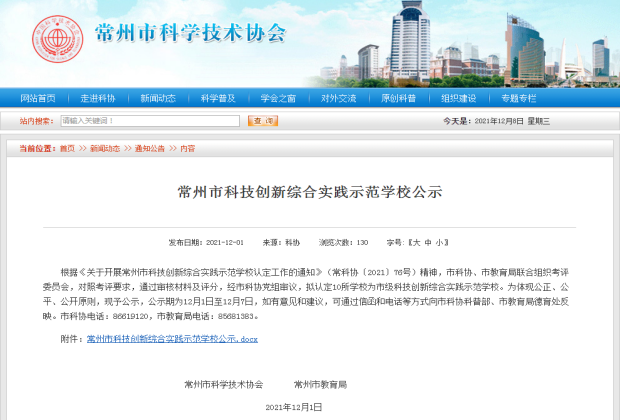Open 专题专栏 navigation item

519,98
